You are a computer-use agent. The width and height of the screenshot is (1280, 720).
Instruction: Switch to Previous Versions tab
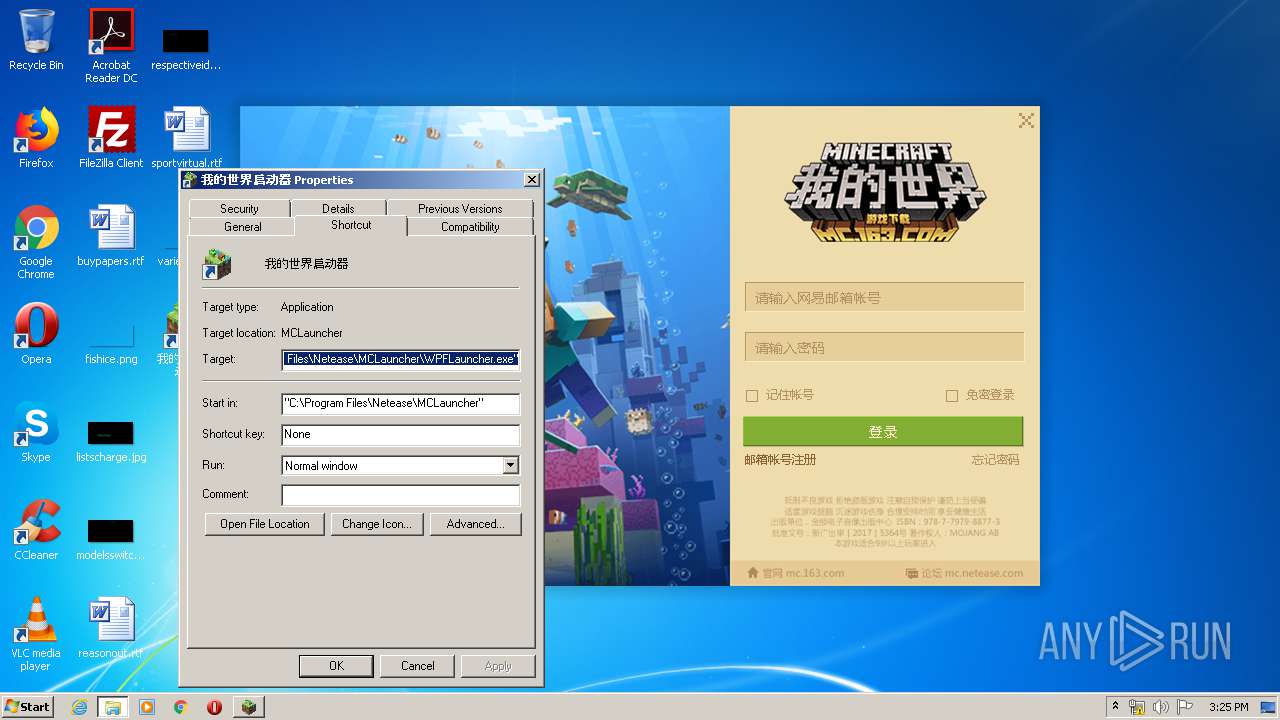460,208
